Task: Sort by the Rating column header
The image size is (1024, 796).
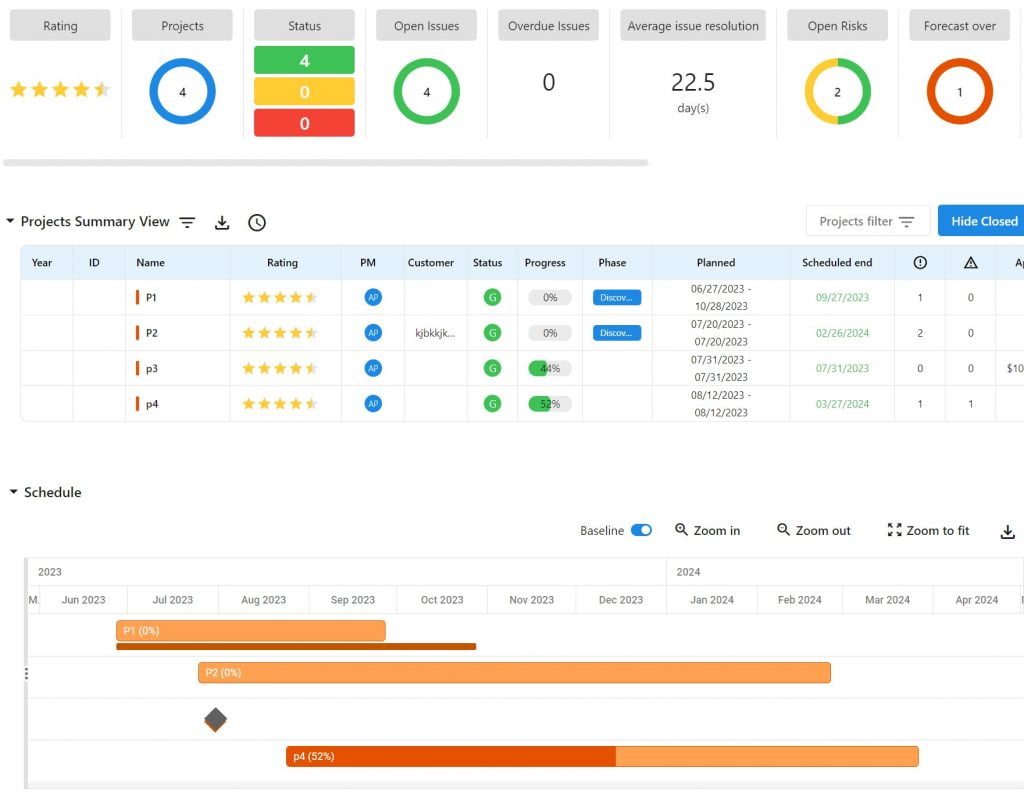Action: pos(282,263)
